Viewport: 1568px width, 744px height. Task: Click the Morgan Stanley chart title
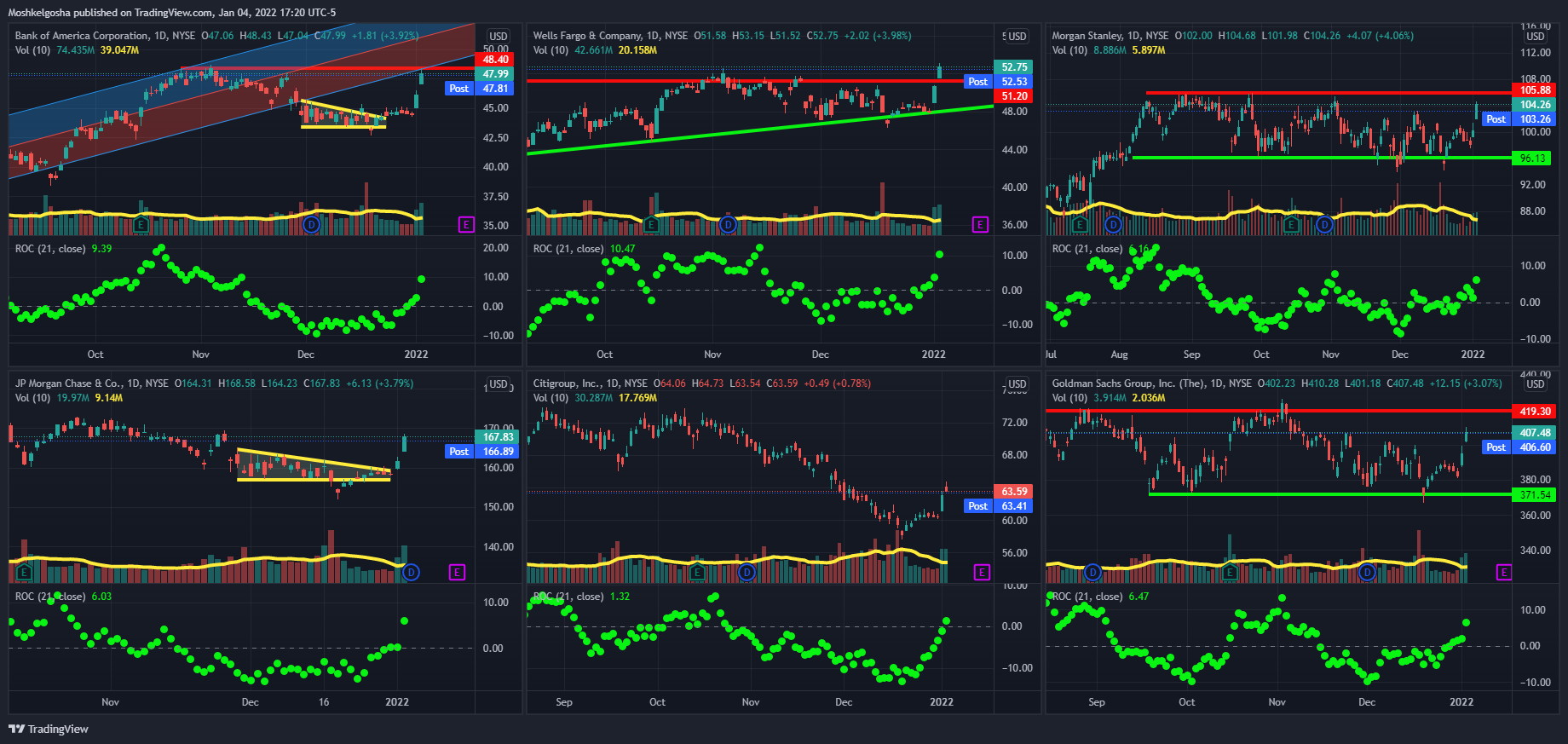tap(1087, 36)
